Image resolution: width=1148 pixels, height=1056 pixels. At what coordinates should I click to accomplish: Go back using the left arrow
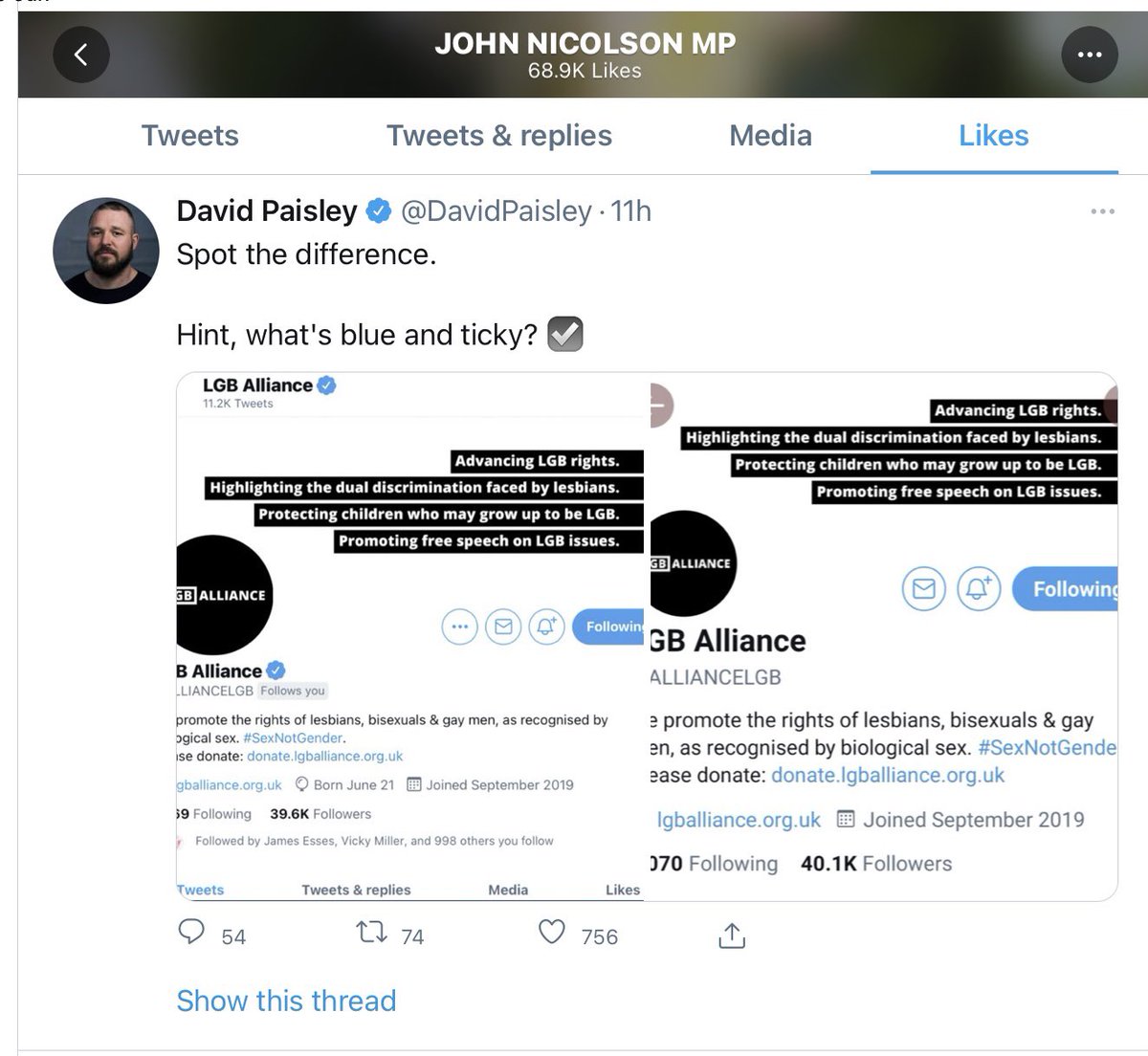pyautogui.click(x=80, y=55)
